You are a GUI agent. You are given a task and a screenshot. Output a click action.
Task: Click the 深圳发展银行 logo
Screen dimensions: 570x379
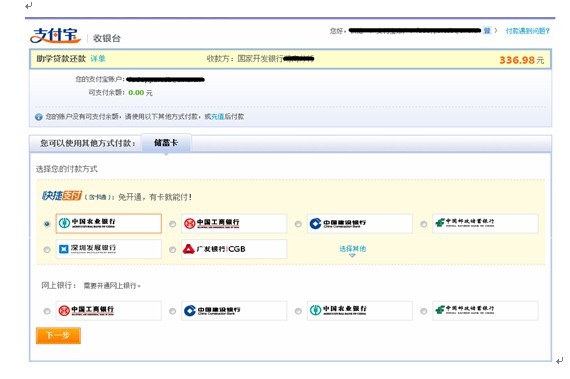[x=108, y=249]
